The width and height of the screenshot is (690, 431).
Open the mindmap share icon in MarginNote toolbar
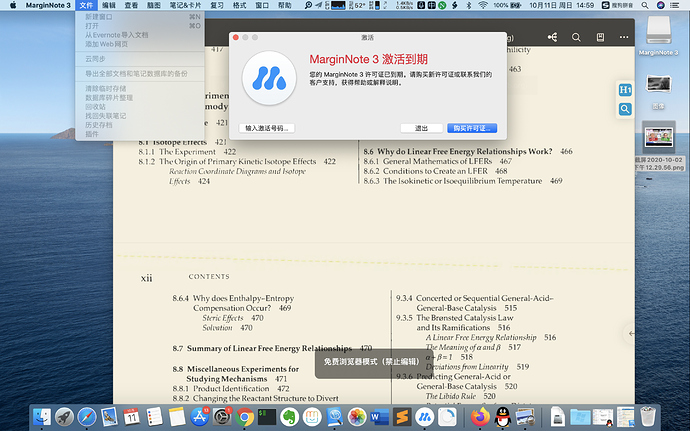[552, 37]
